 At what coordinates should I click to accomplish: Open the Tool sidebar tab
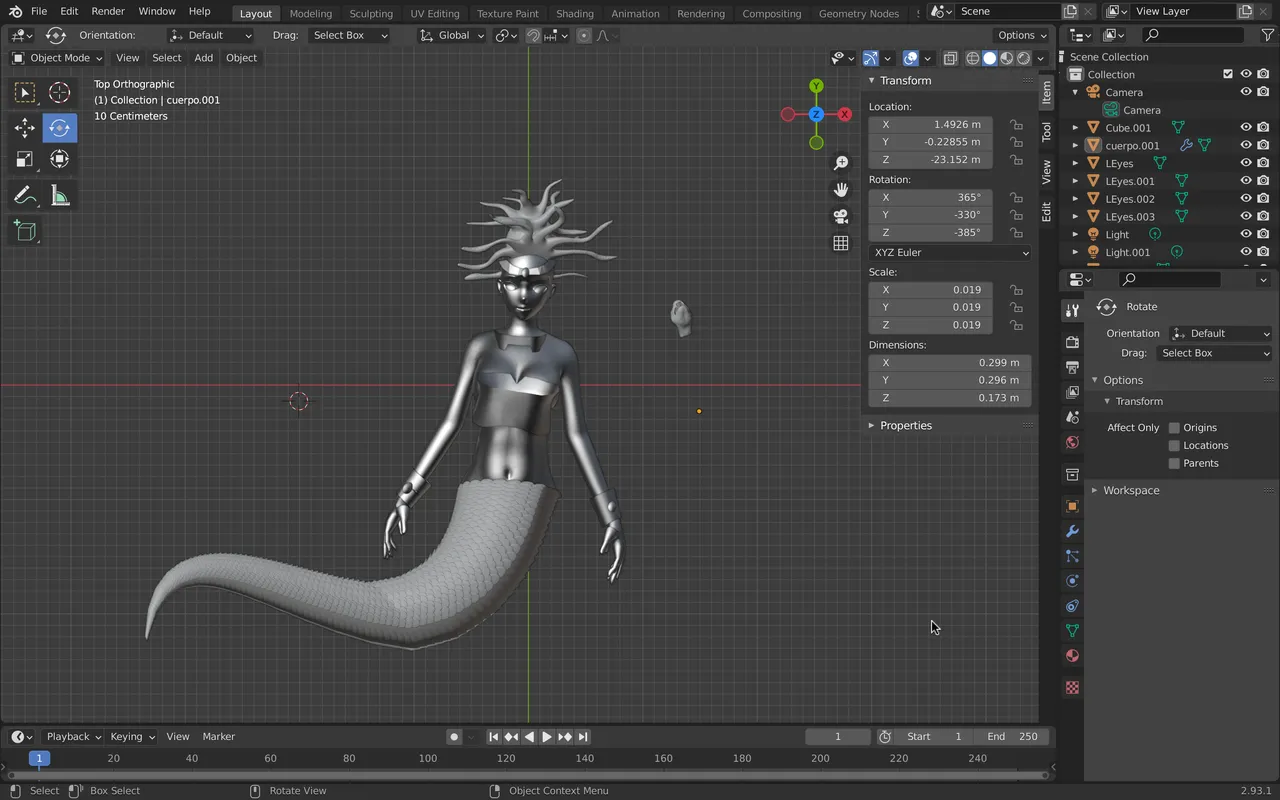click(x=1046, y=132)
